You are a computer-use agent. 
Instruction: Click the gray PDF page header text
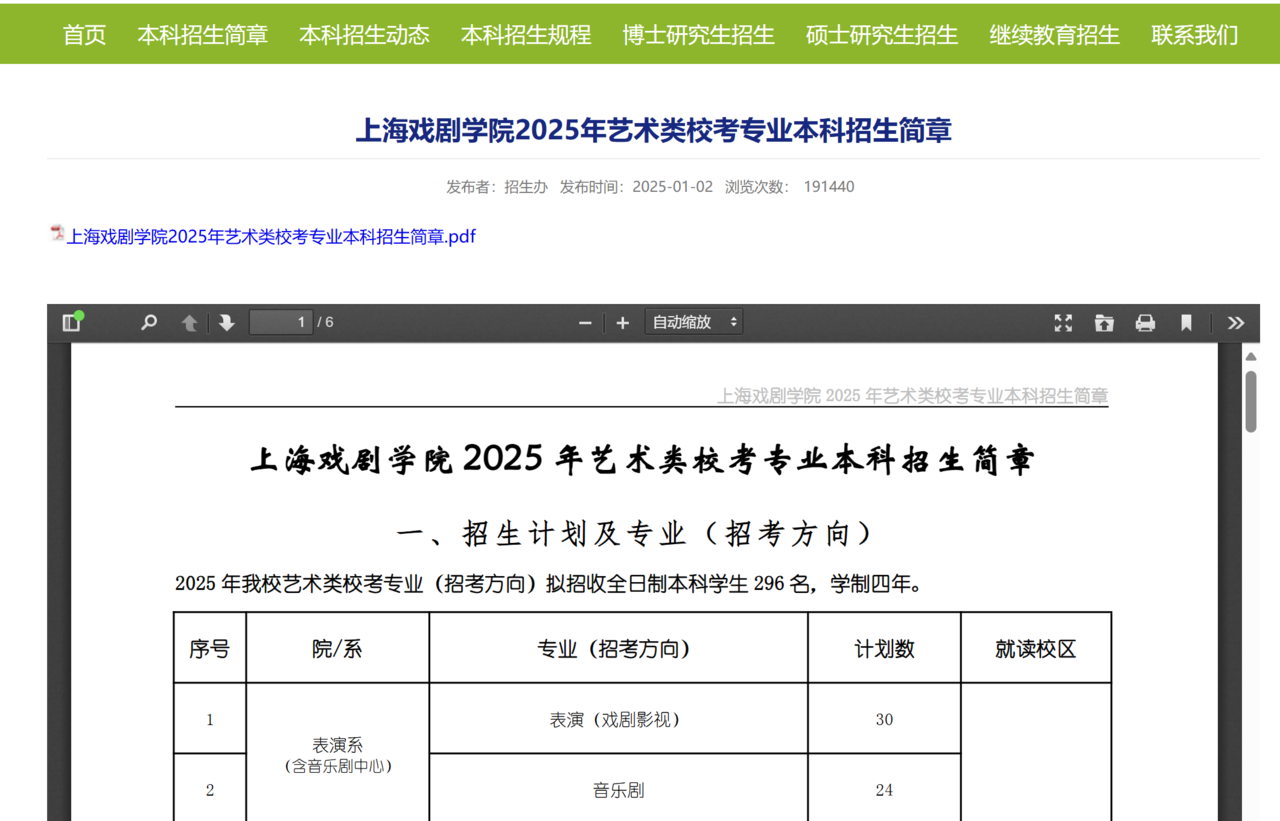pos(912,396)
